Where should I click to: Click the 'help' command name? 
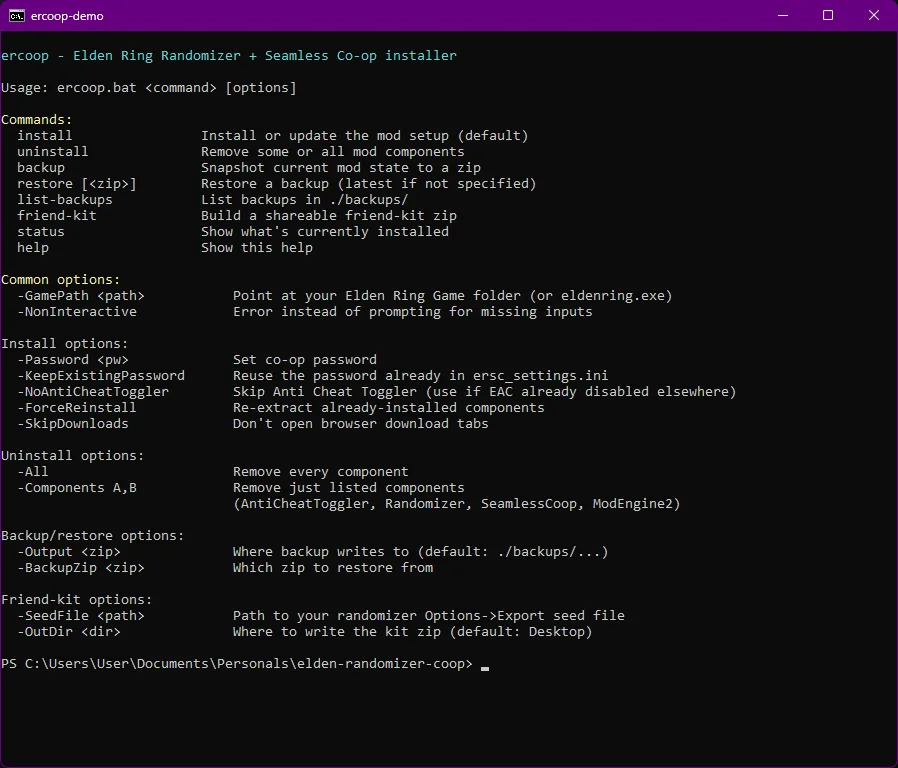pos(33,248)
